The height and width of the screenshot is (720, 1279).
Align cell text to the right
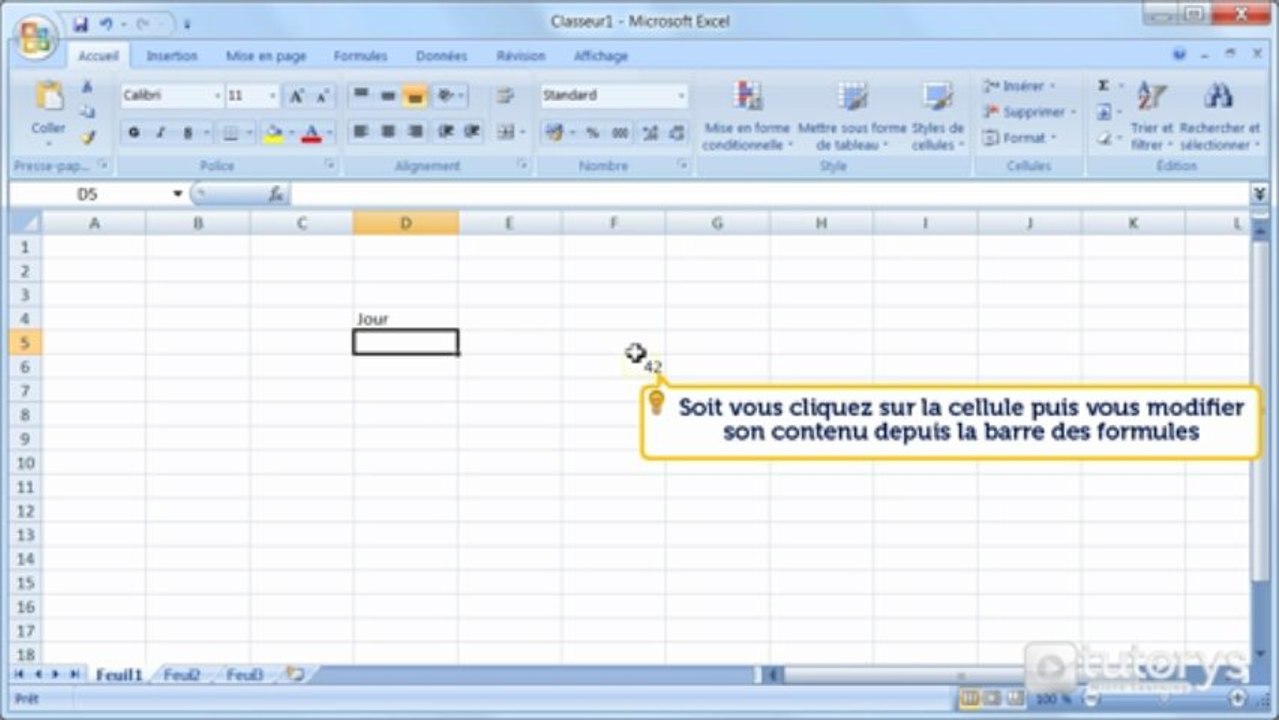pos(415,132)
